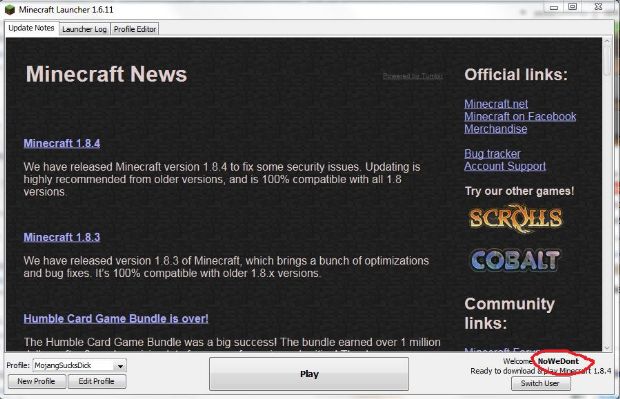Click the Edit Profile button
620x399 pixels.
(97, 381)
